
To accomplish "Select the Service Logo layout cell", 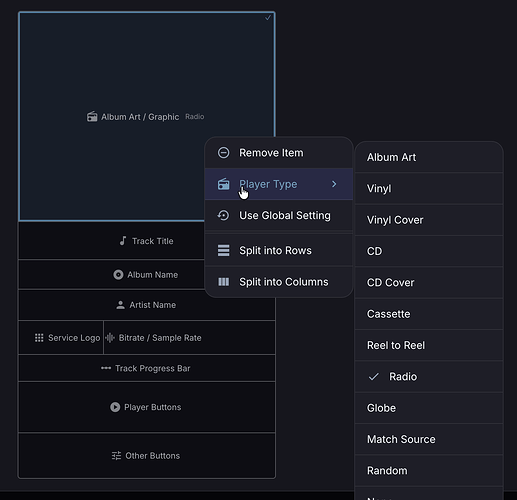I will tap(61, 338).
